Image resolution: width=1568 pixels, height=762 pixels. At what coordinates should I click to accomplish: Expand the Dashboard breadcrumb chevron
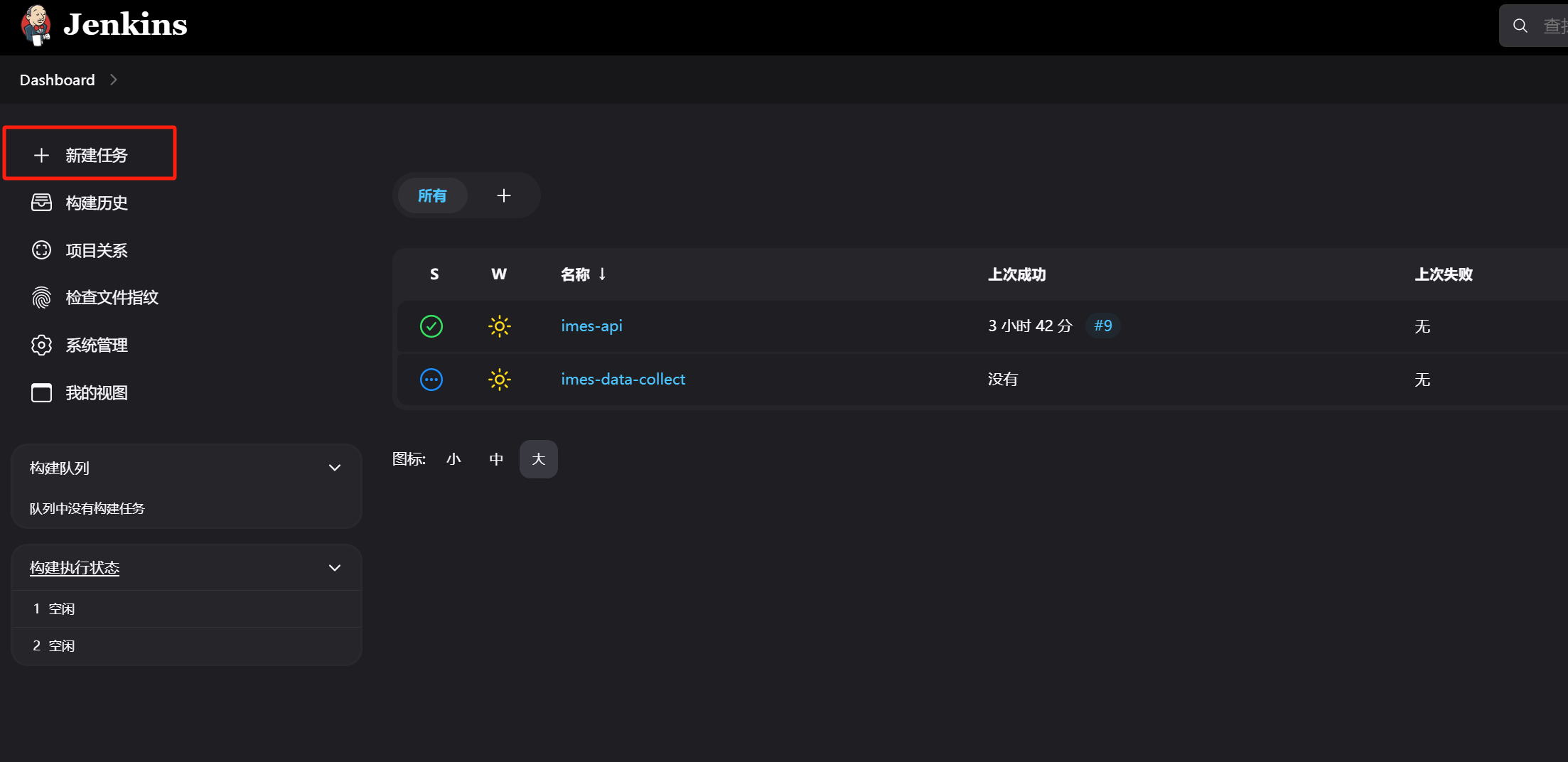click(113, 80)
